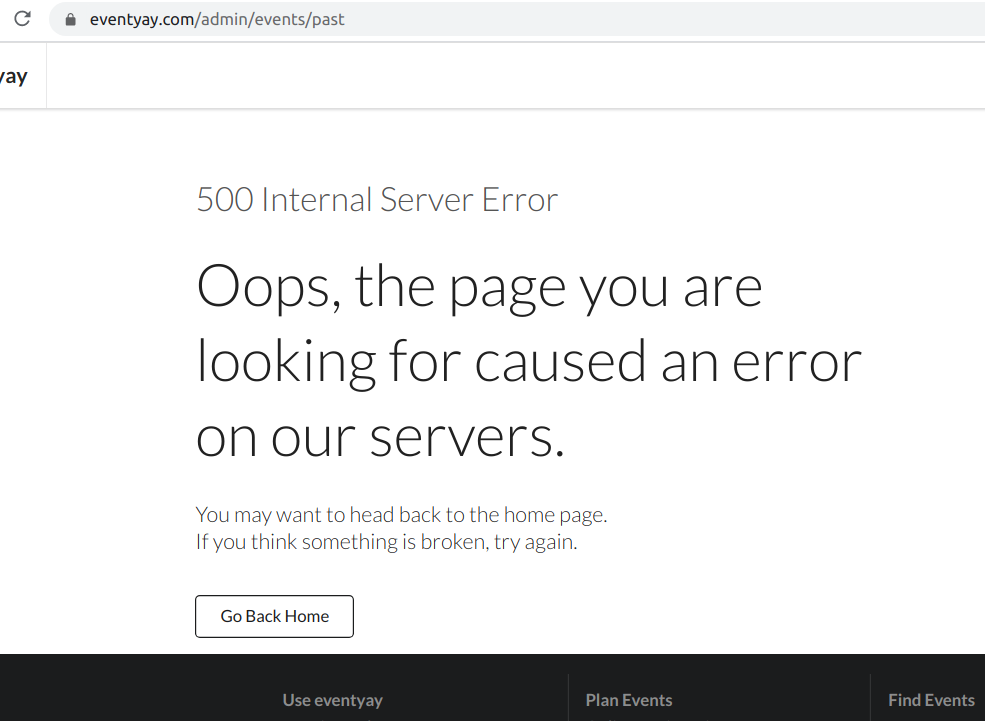This screenshot has width=985, height=721.
Task: Click the browser reload icon
Action: [x=23, y=19]
